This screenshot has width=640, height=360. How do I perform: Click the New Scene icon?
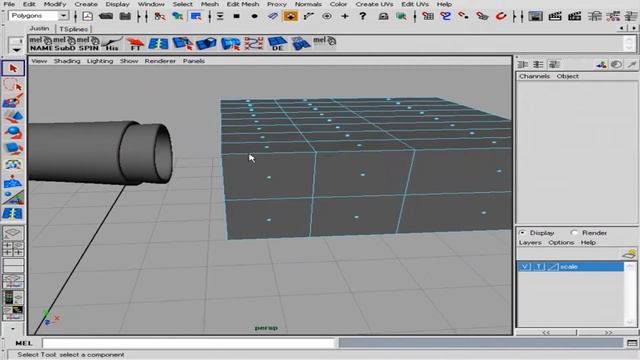point(88,16)
